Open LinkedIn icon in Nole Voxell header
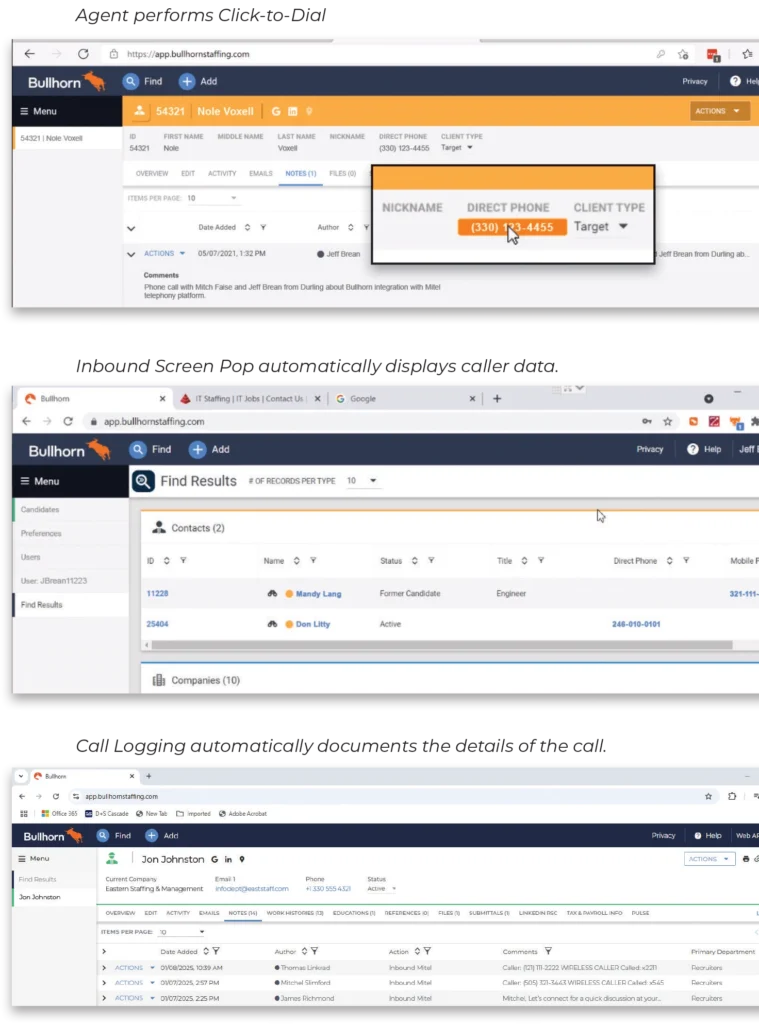Viewport: 759px width, 1024px height. 293,112
